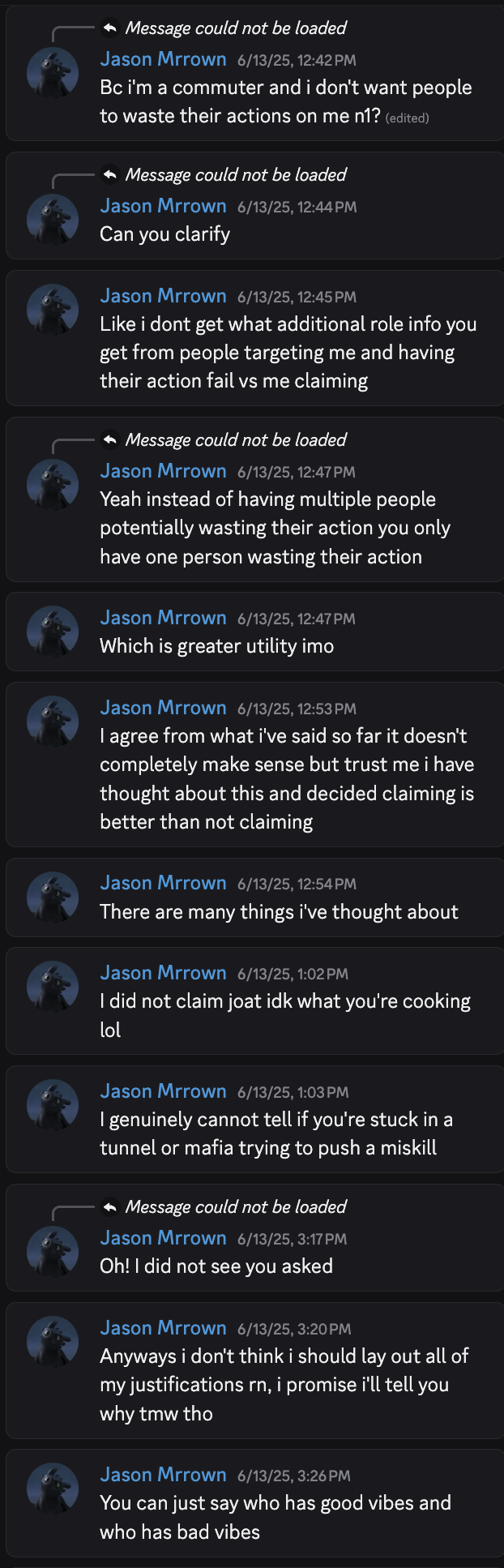
Task: Open the avatar beside the "Can you clarify" message
Action: point(53,221)
